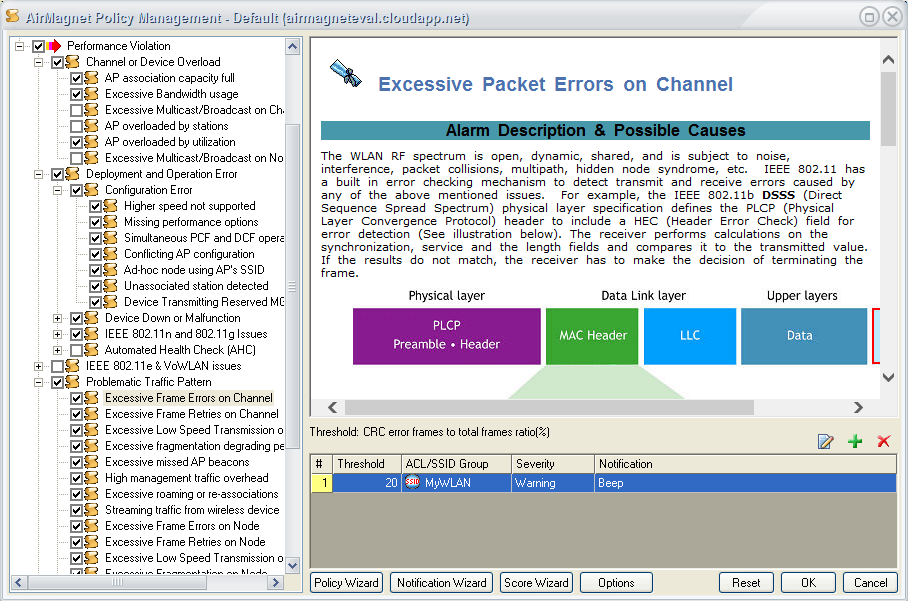Screen dimensions: 908x601
Task: Select Excessive Frame Errors on Node item
Action: click(182, 526)
